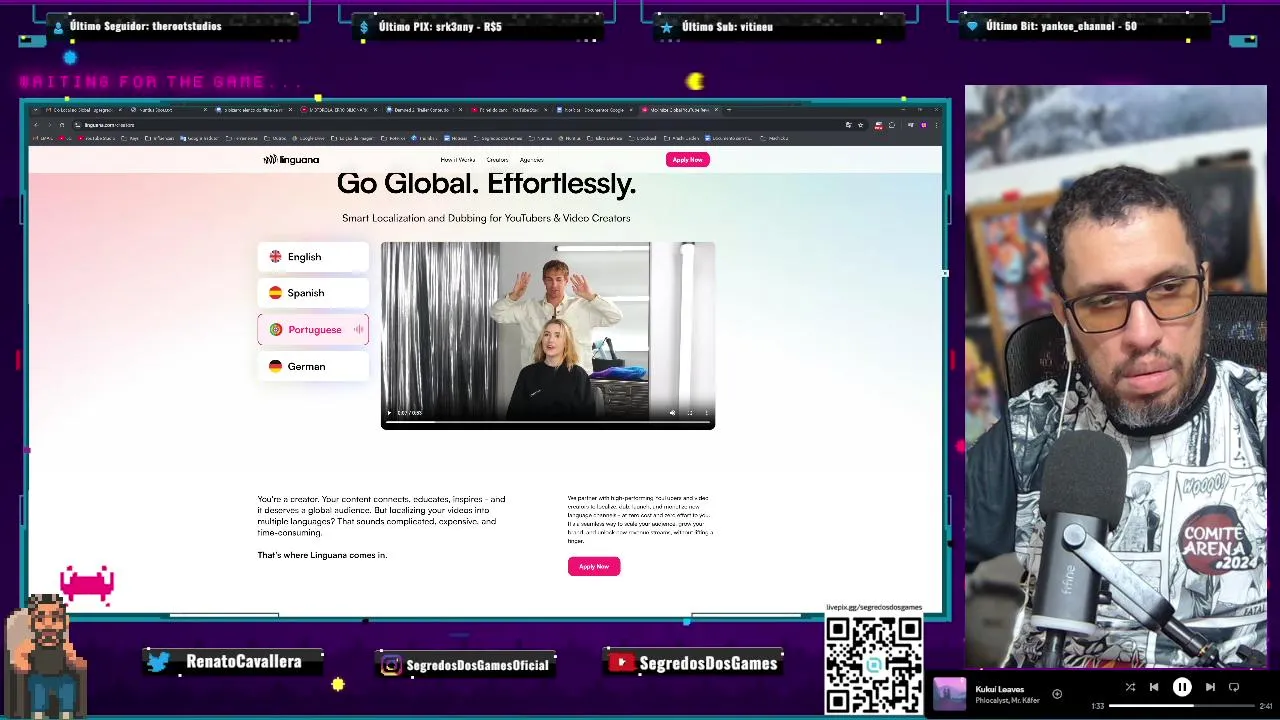Click the Último PIX dollar icon
The height and width of the screenshot is (720, 1280).
click(364, 27)
